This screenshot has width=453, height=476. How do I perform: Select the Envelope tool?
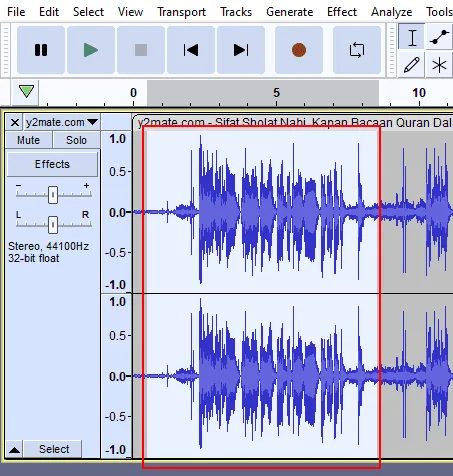click(439, 37)
